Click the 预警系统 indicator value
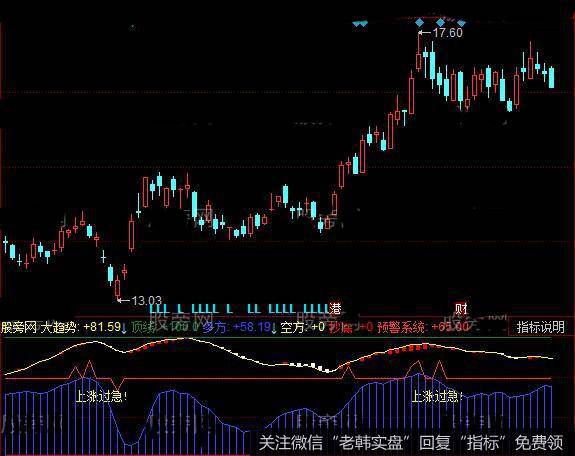 pos(423,327)
